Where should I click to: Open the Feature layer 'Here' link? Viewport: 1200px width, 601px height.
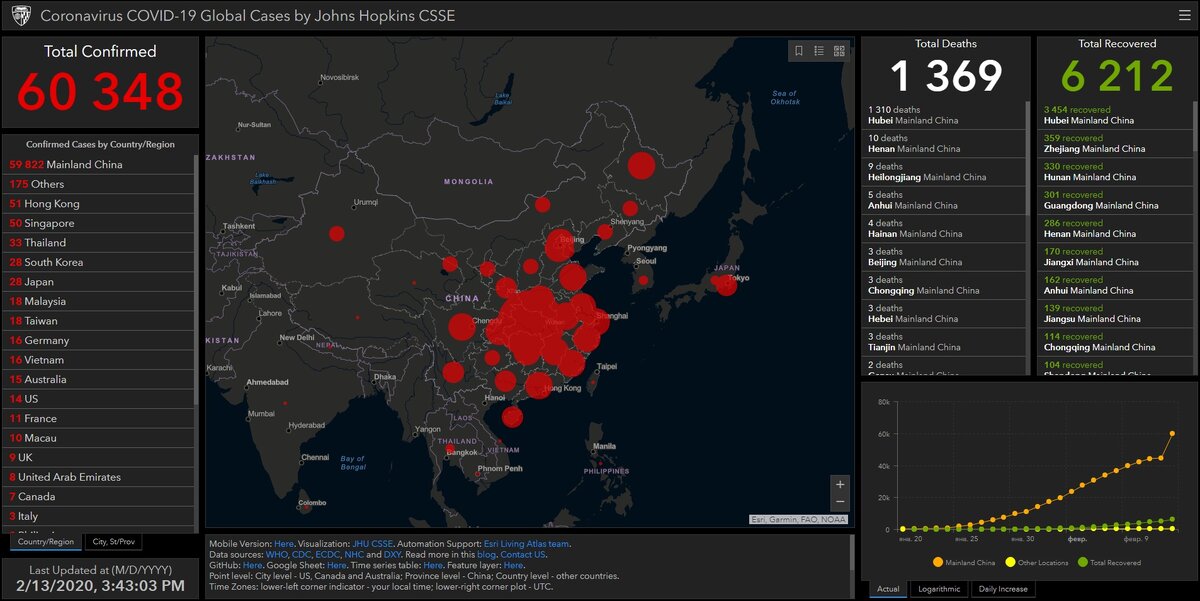click(514, 565)
